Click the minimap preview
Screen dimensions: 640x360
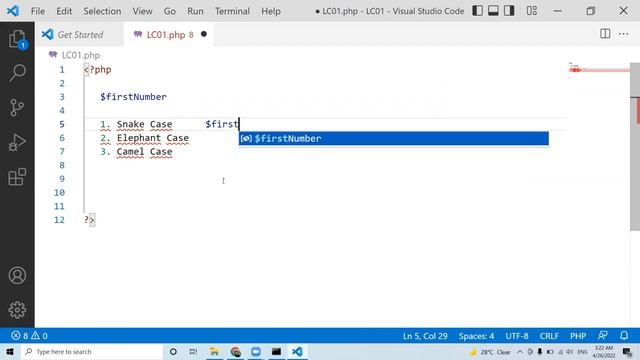tap(599, 70)
